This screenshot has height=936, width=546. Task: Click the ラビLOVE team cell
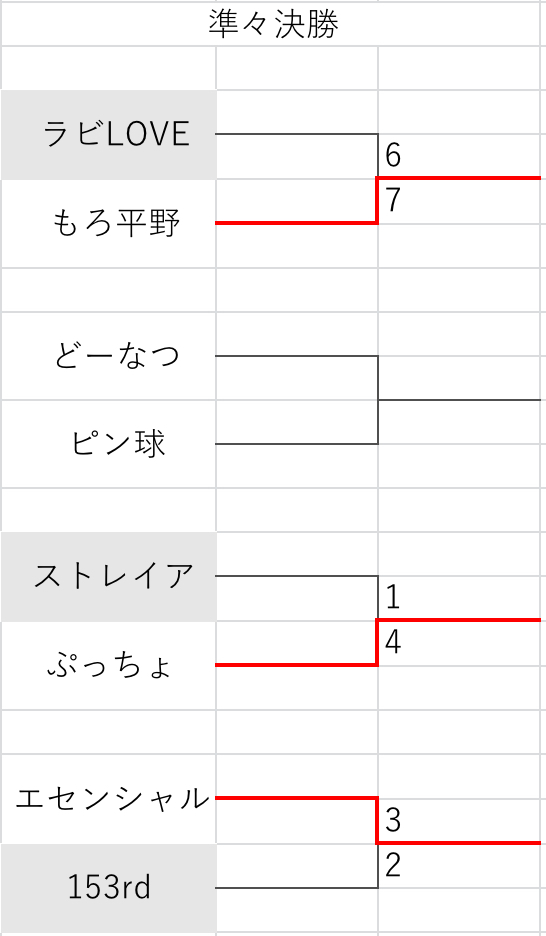109,134
